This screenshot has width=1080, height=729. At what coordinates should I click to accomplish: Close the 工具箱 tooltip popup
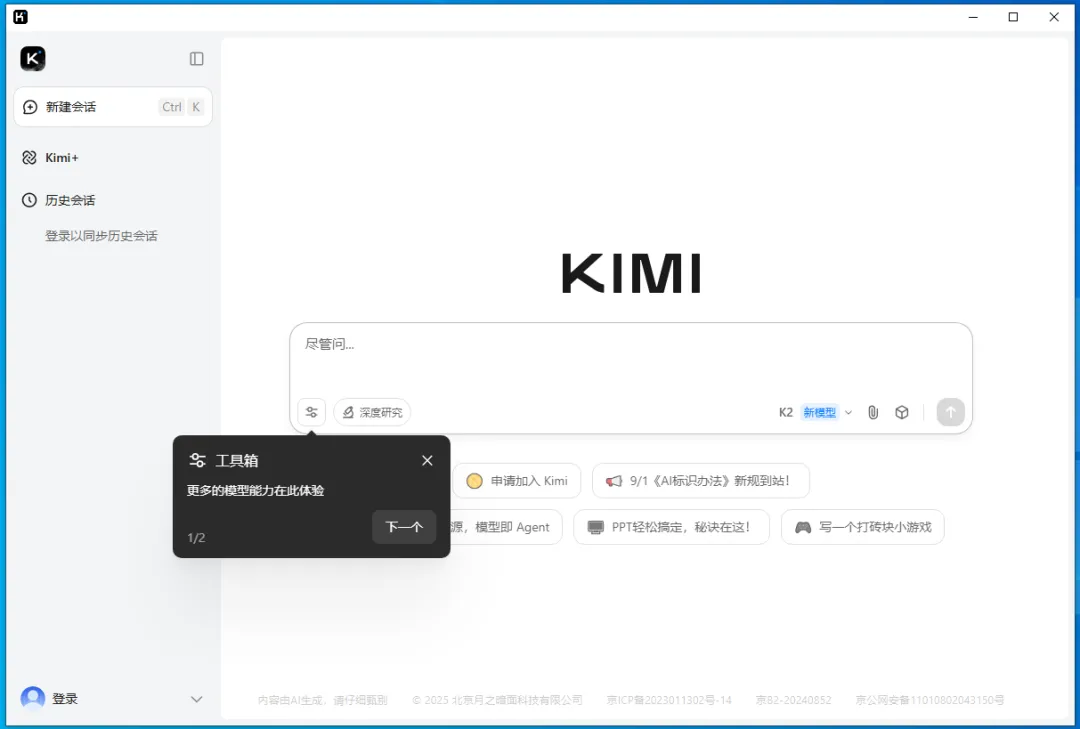coord(427,460)
